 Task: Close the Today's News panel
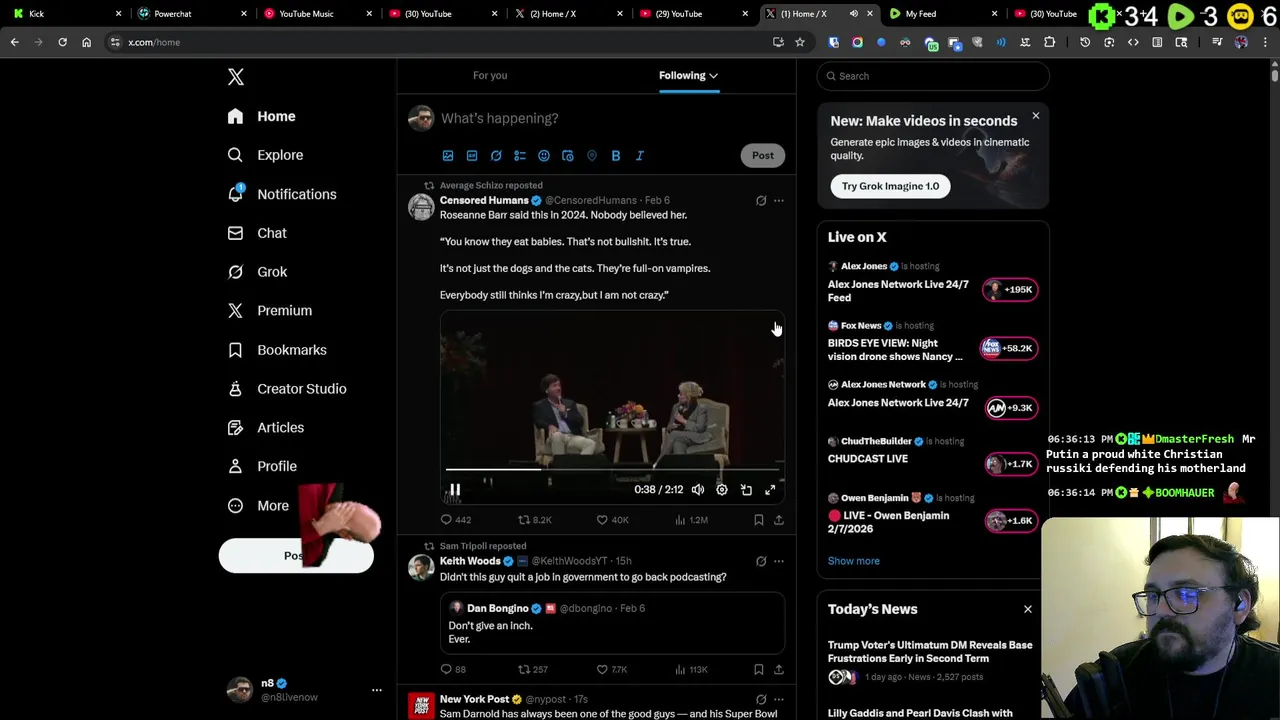pos(1027,609)
